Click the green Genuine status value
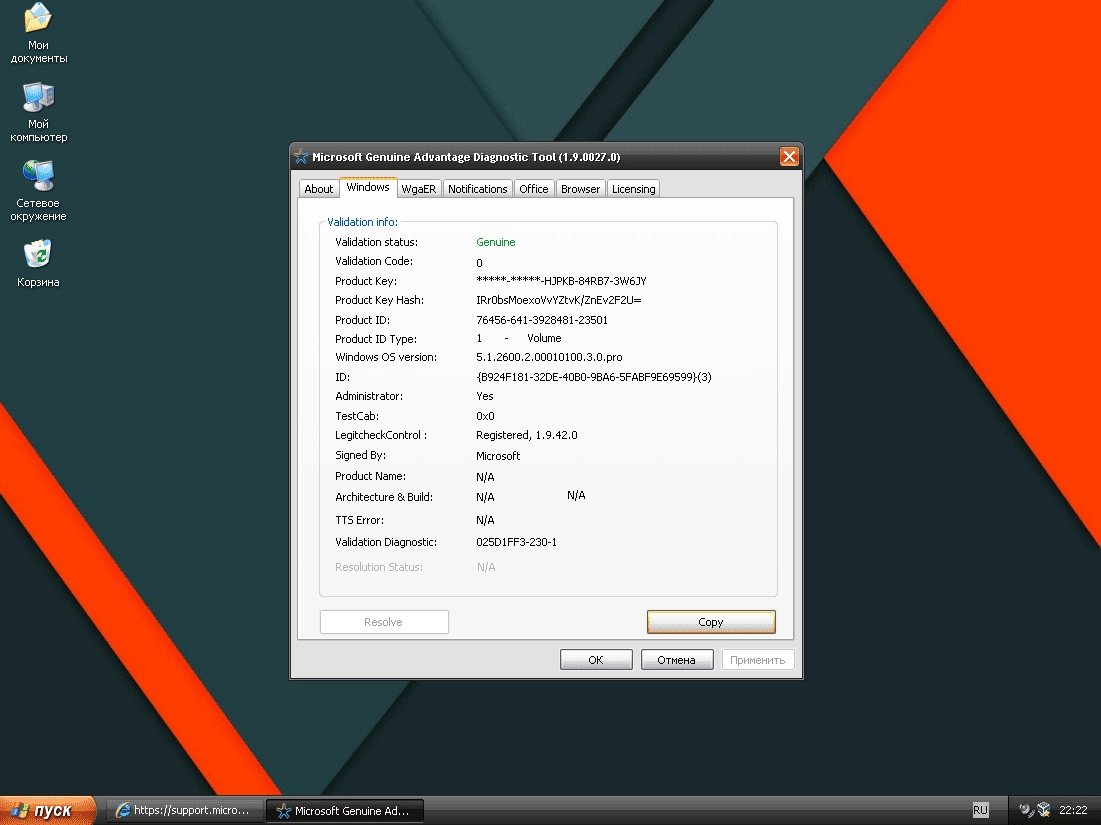Viewport: 1101px width, 825px height. click(x=496, y=242)
